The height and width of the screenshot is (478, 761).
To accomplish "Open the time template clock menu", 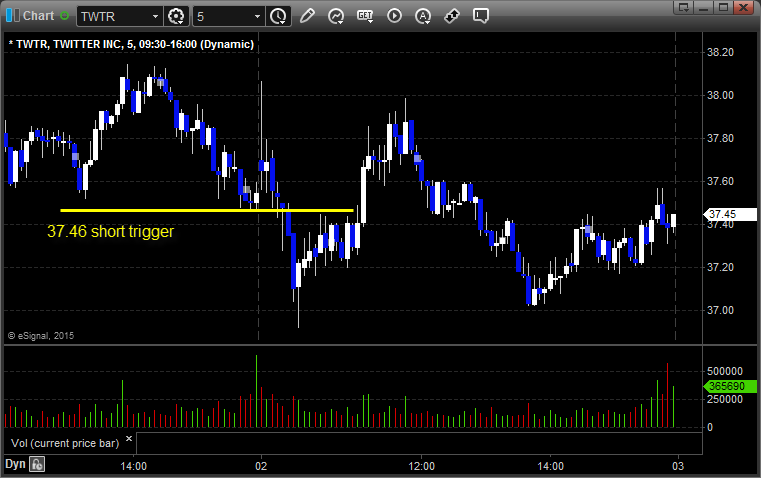I will click(278, 16).
